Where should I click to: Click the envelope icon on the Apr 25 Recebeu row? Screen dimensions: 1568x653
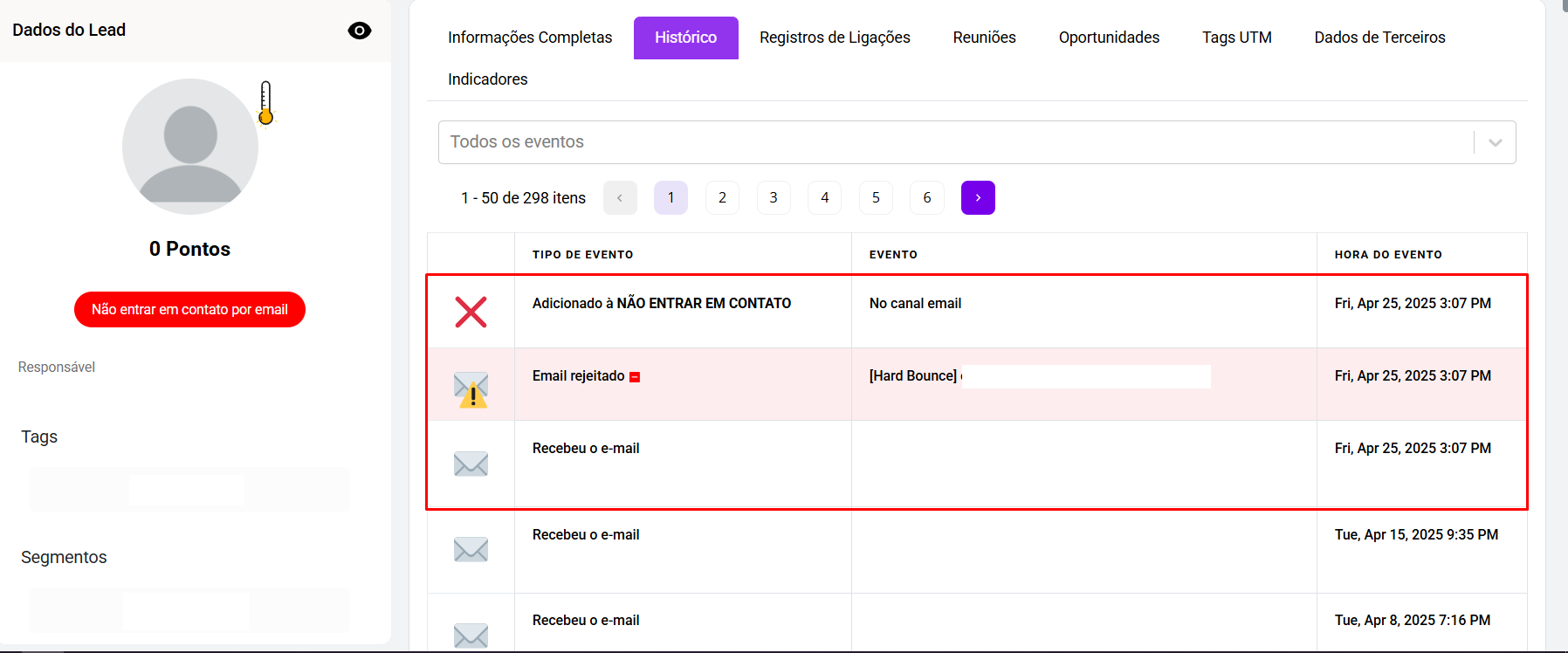coord(471,464)
